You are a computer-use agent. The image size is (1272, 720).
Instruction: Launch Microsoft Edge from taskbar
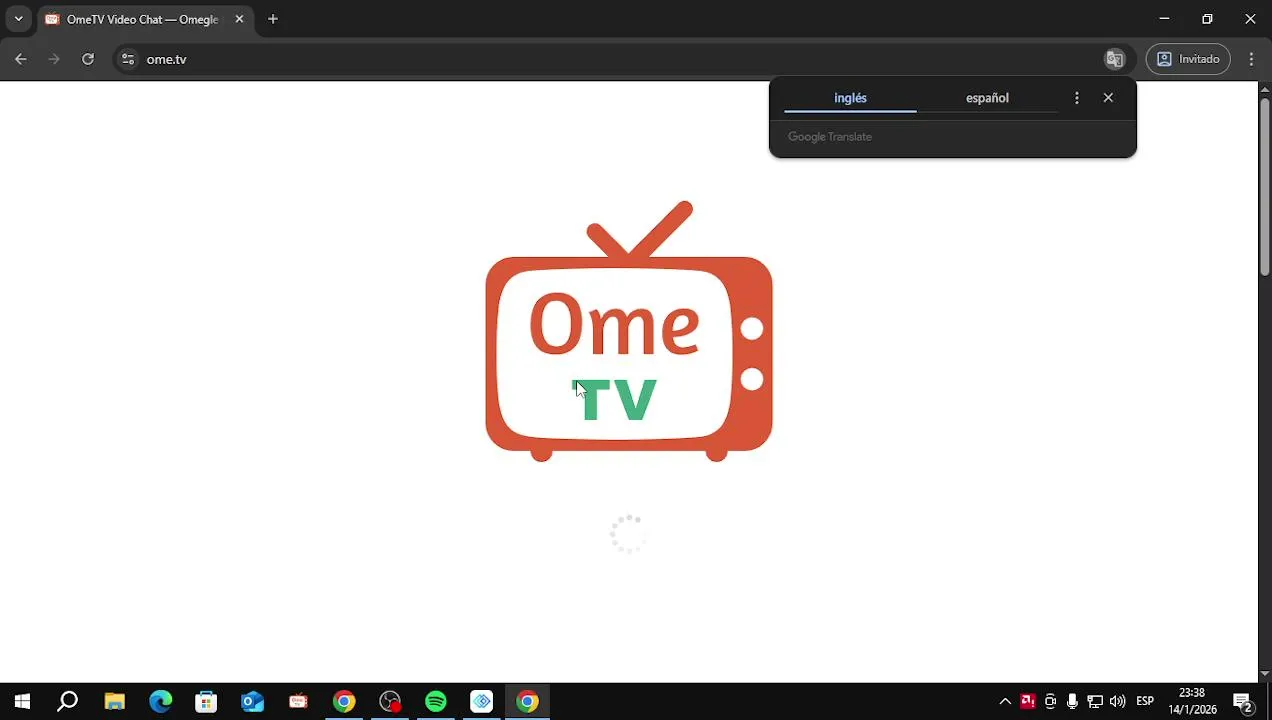(160, 701)
